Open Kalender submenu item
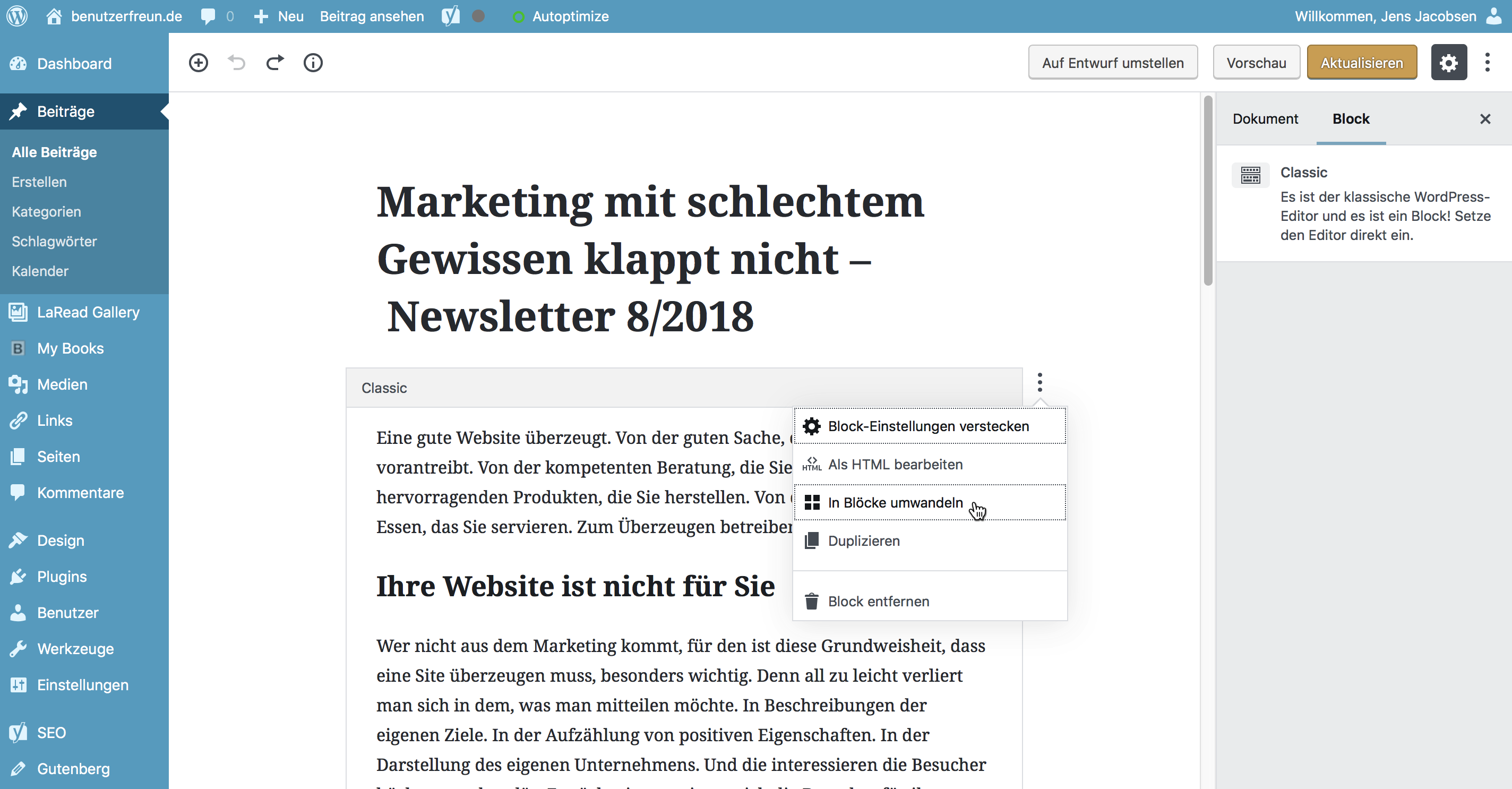The height and width of the screenshot is (789, 1512). 40,271
